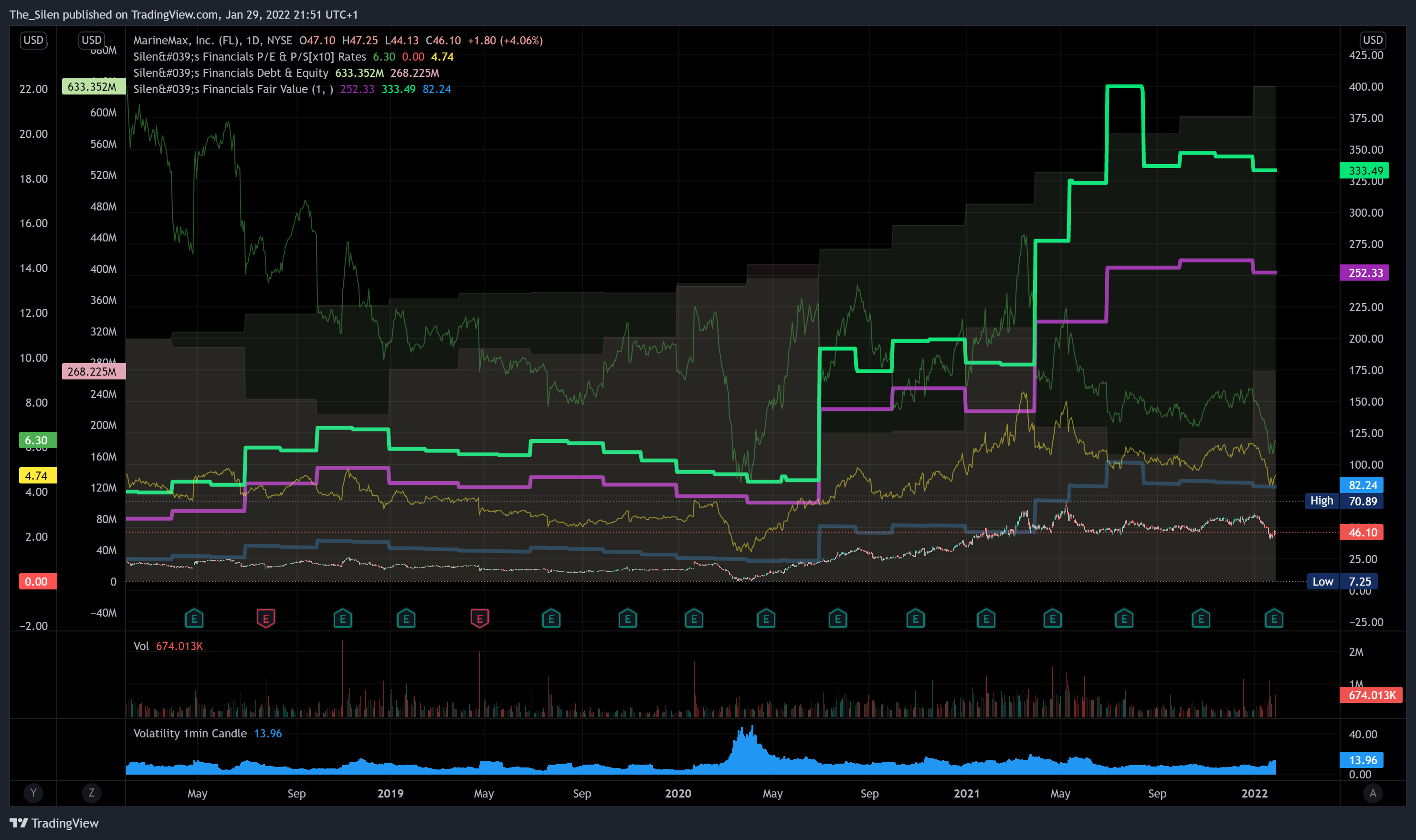Click the 268.225M pink value label
The image size is (1416, 840).
pyautogui.click(x=94, y=371)
